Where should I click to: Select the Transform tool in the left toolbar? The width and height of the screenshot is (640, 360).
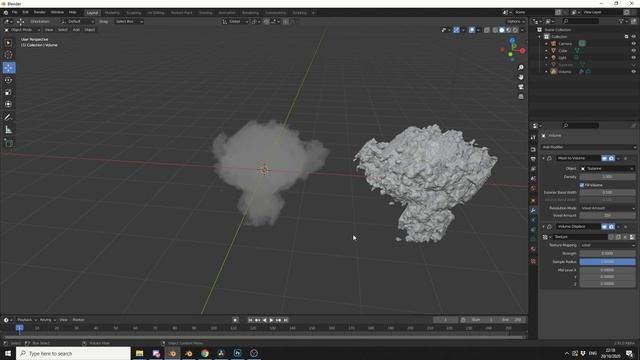point(8,104)
